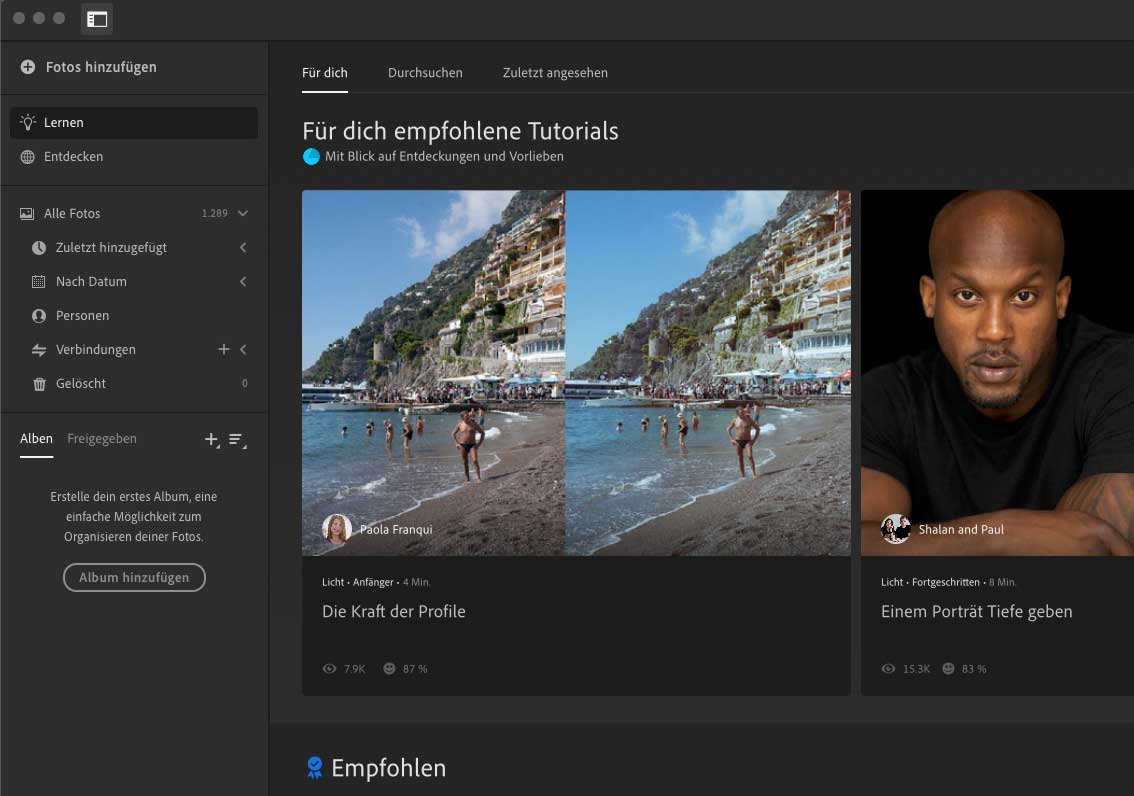Open the Freigegeben tab in sidebar
This screenshot has height=796, width=1134.
[x=102, y=439]
